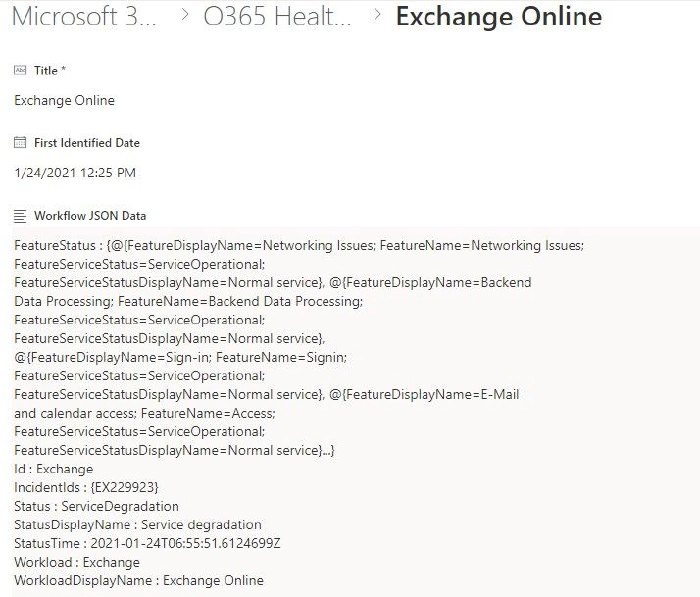Click the Title value Exchange Online

65,100
